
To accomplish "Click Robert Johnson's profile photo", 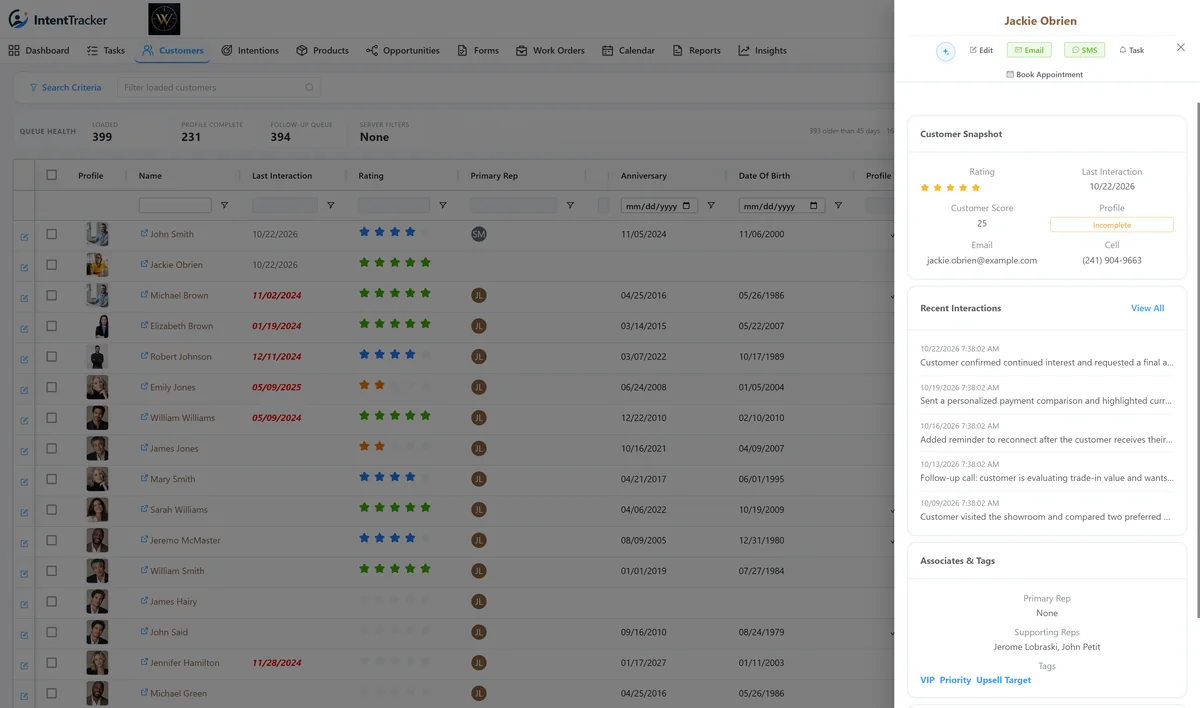I will coord(97,357).
